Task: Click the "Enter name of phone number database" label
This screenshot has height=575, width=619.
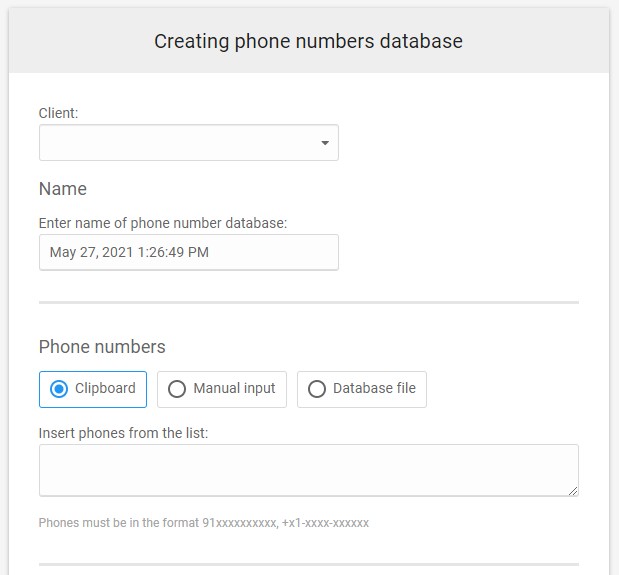Action: pyautogui.click(x=163, y=223)
